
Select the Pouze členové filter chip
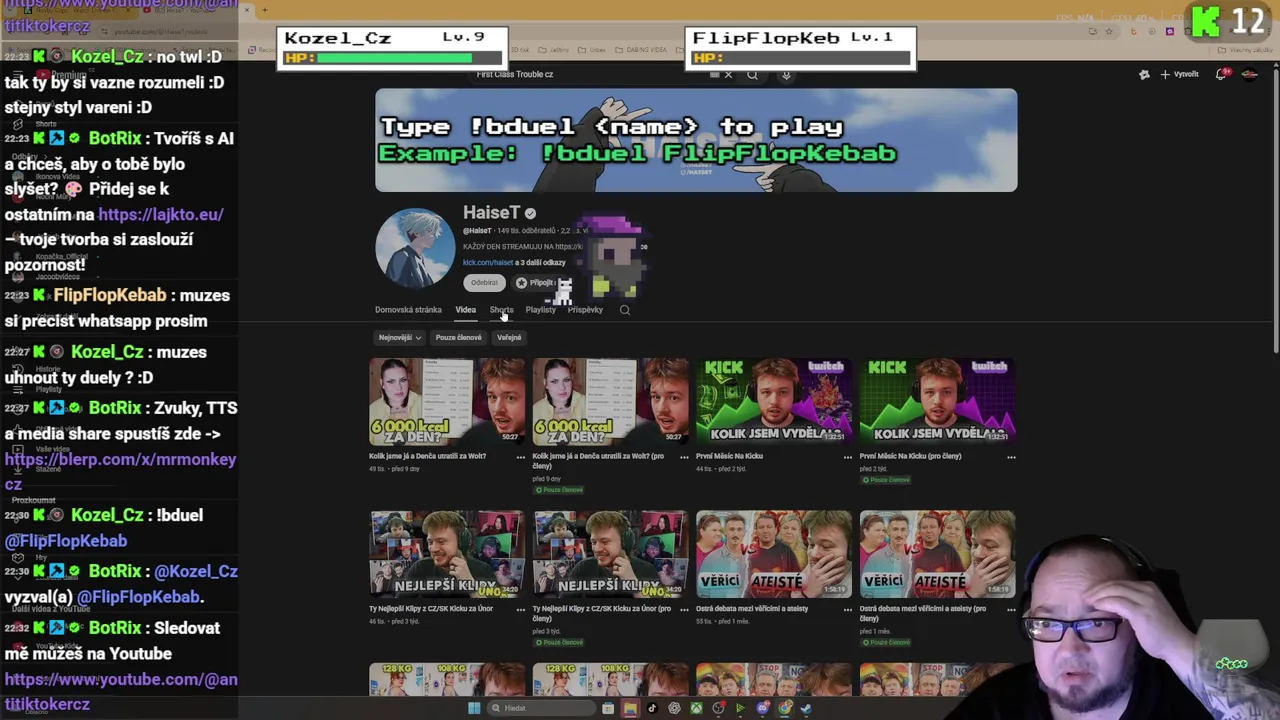pyautogui.click(x=458, y=337)
